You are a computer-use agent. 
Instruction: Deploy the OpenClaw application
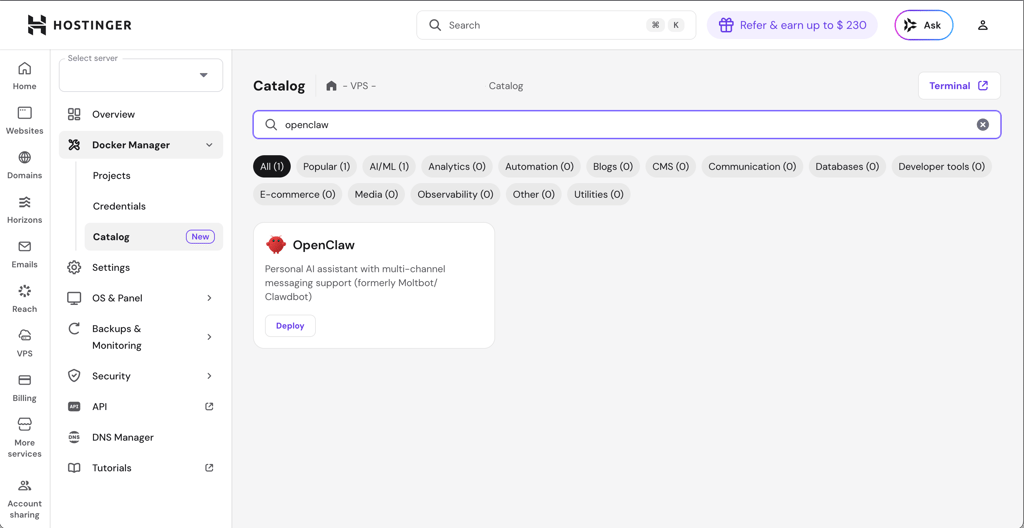pyautogui.click(x=290, y=325)
